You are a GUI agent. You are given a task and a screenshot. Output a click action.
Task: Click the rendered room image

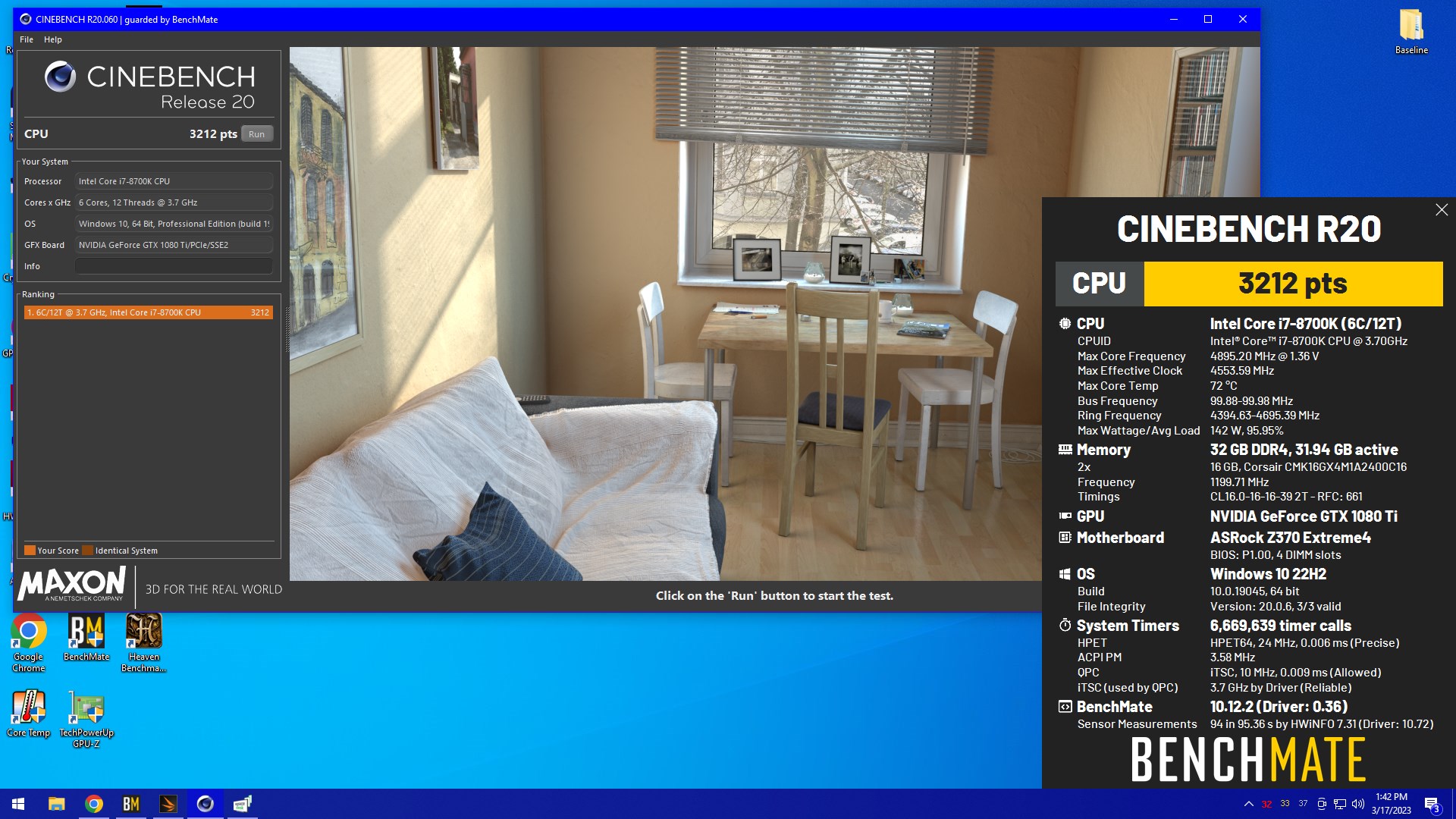pos(665,314)
